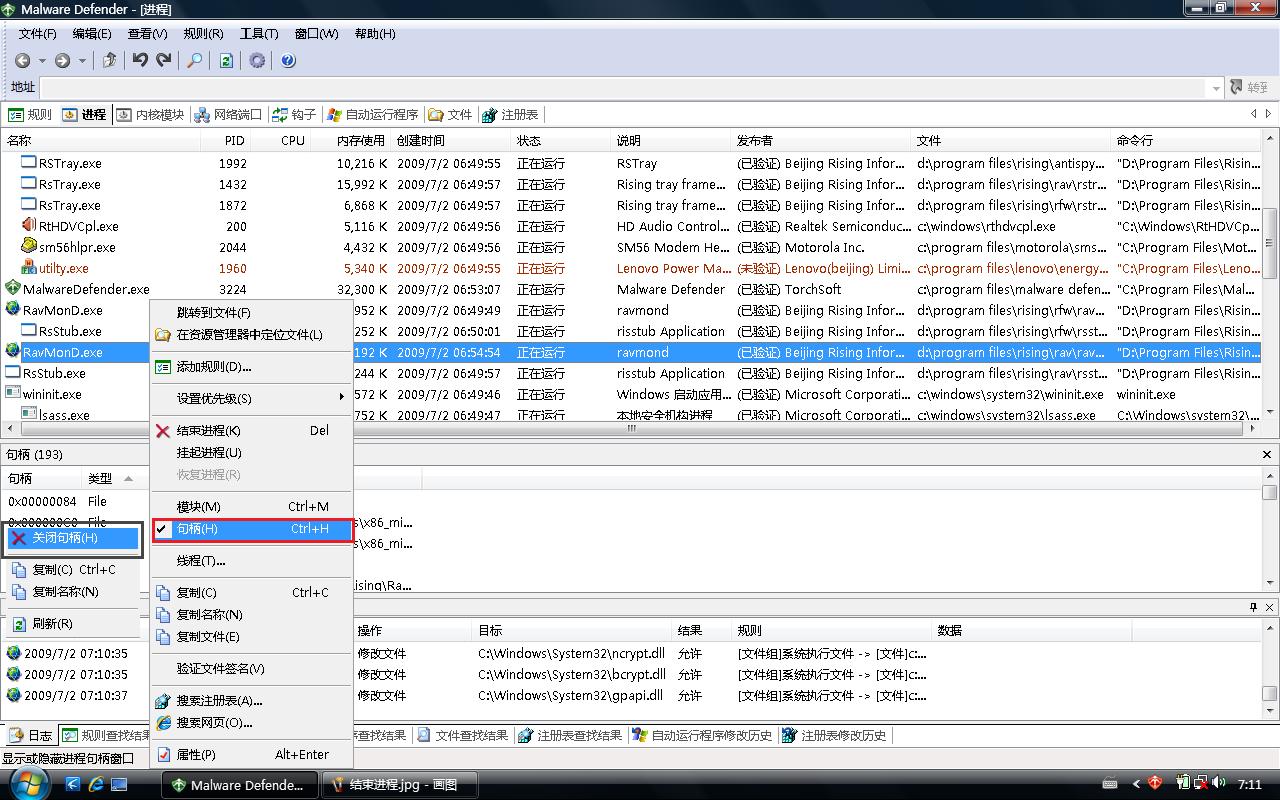Click the green refresh toolbar icon
1280x800 pixels.
click(x=226, y=61)
